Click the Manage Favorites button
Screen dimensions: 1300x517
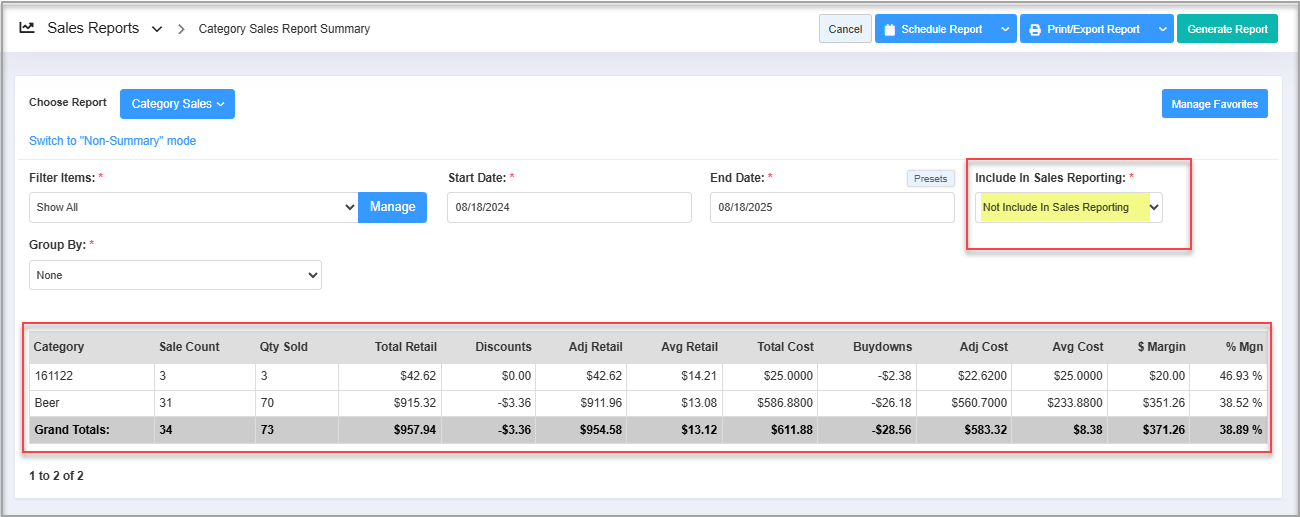click(1214, 104)
